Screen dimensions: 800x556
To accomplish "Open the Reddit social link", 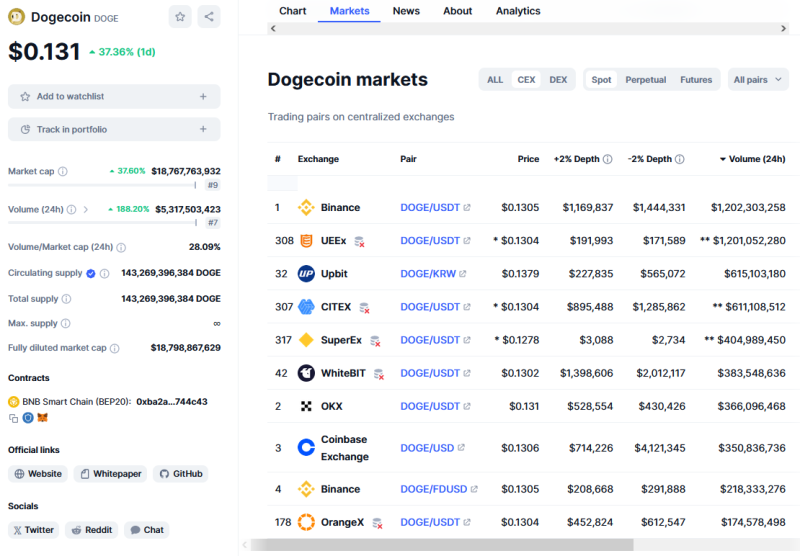I will click(92, 530).
